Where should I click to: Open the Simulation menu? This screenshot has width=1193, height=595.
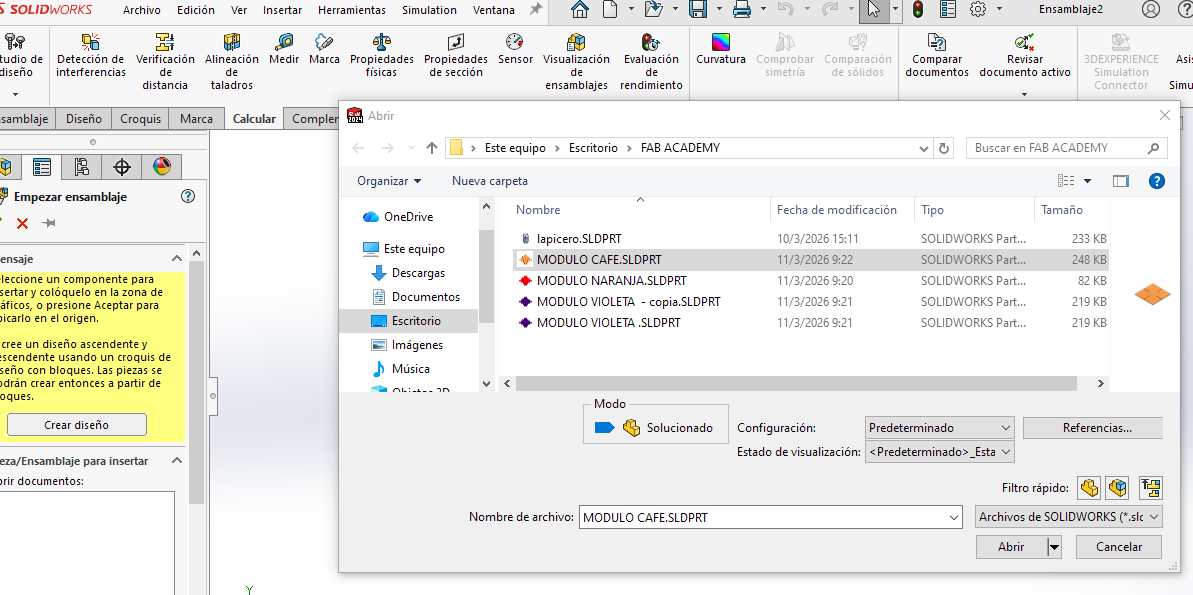(429, 10)
